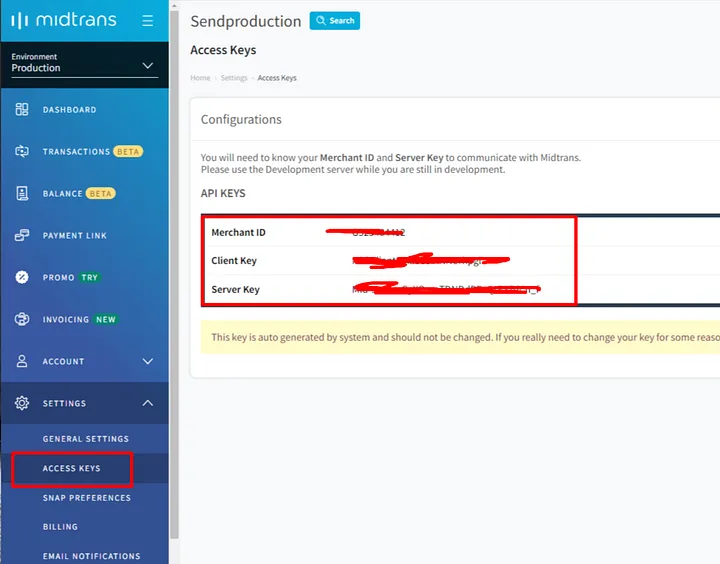
Task: Open Invoicing in the sidebar
Action: (66, 320)
